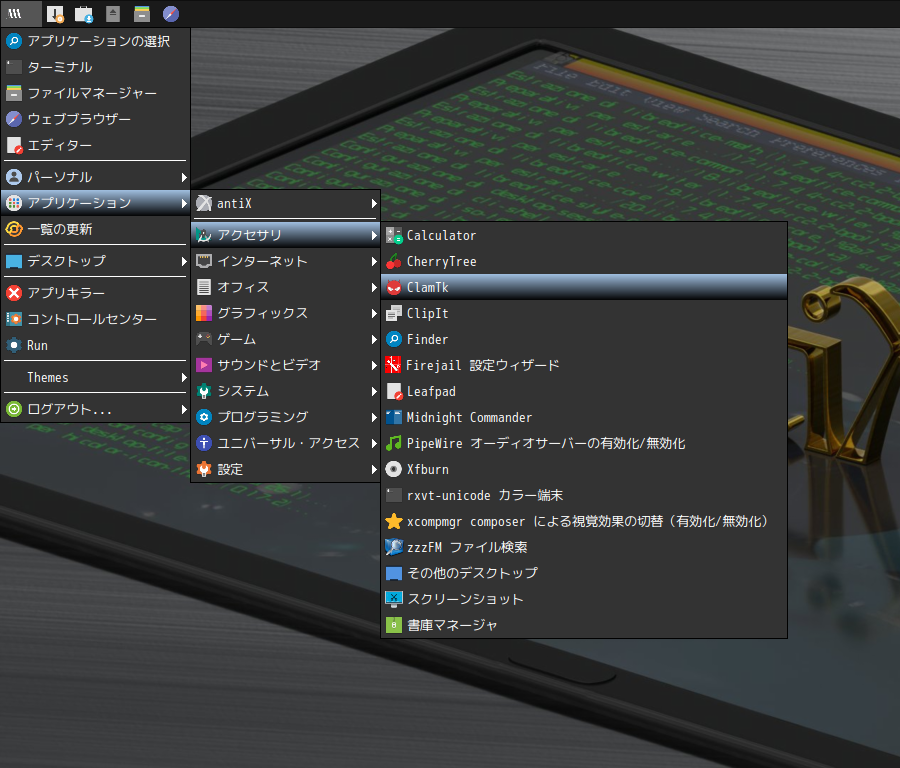Click the Run gear icon
900x768 pixels.
tap(14, 345)
